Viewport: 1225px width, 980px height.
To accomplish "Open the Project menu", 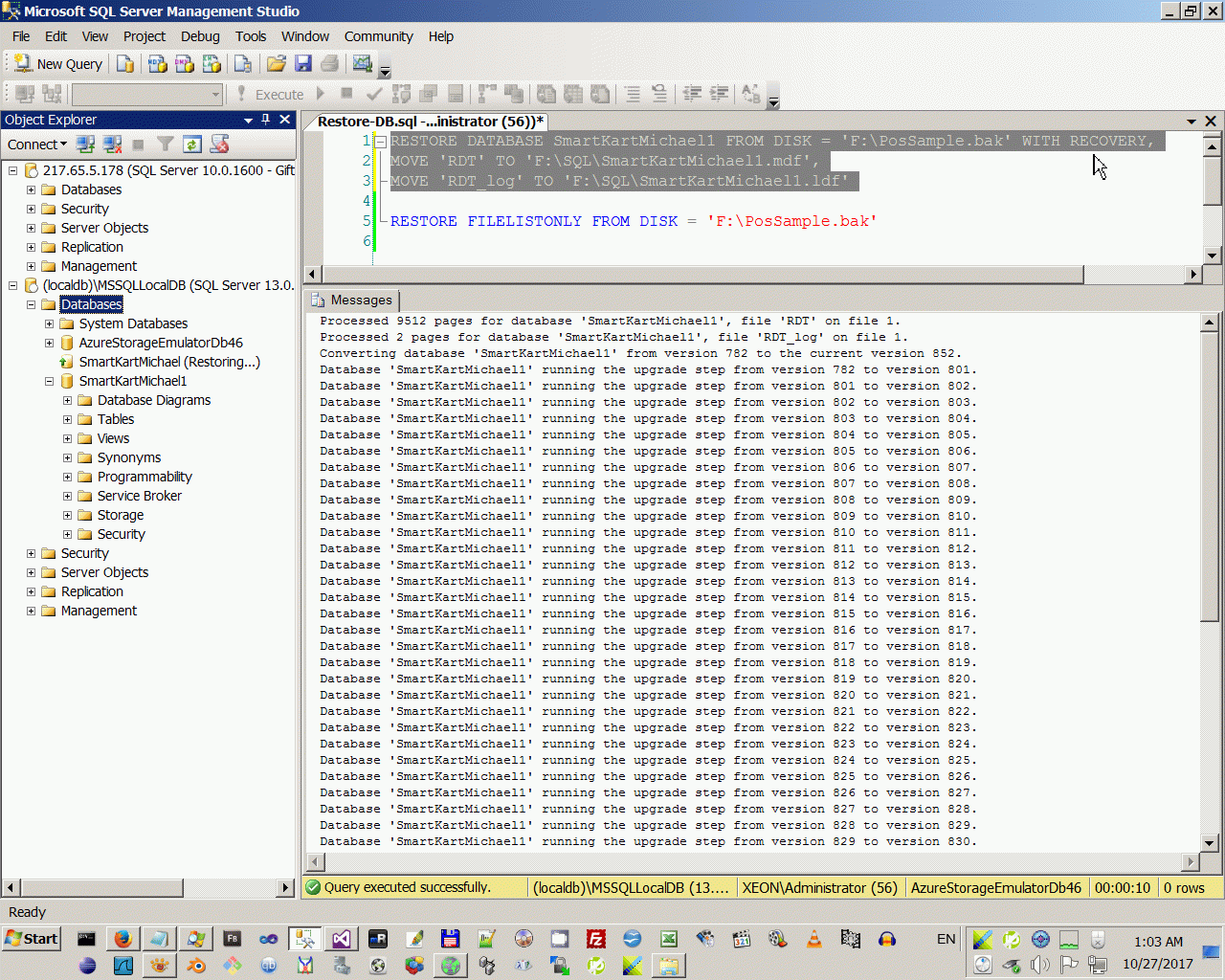I will pyautogui.click(x=145, y=36).
